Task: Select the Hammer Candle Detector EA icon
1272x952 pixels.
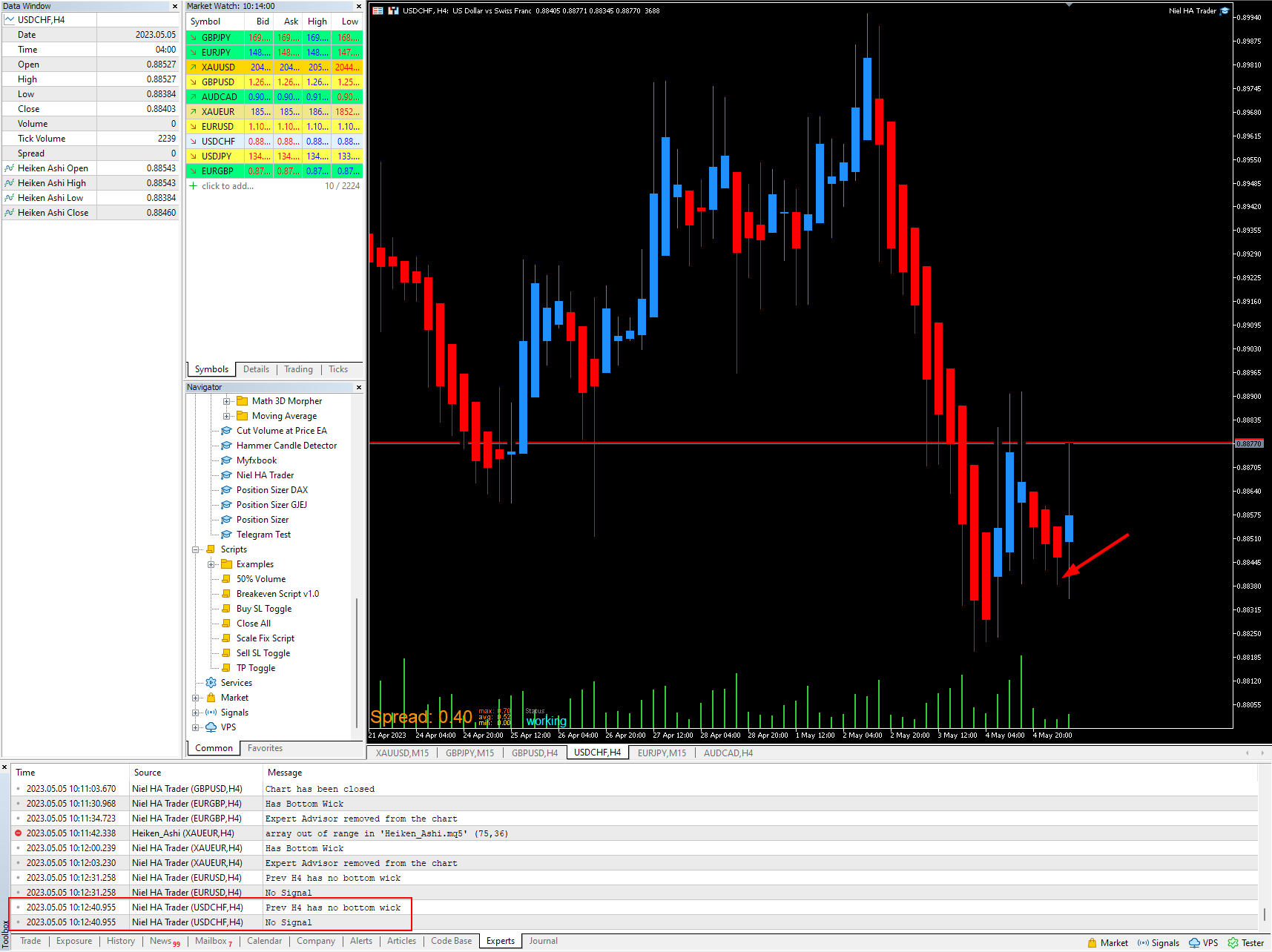Action: 227,446
